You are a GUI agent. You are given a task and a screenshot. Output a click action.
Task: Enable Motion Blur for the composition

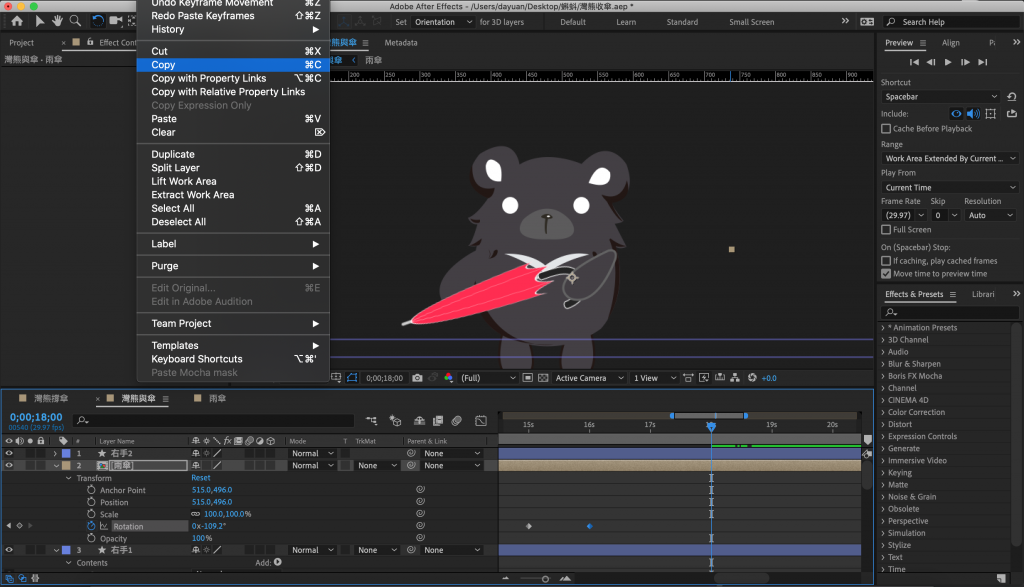[457, 421]
